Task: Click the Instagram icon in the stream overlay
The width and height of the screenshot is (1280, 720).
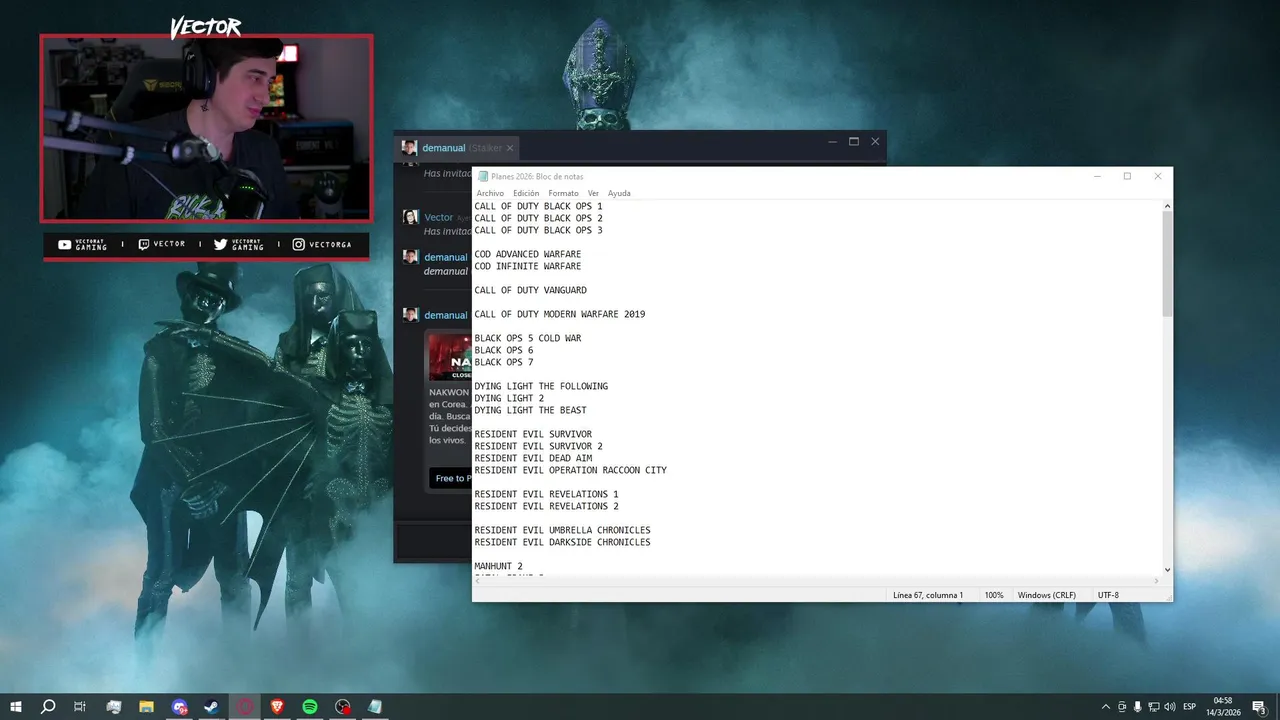Action: coord(298,244)
